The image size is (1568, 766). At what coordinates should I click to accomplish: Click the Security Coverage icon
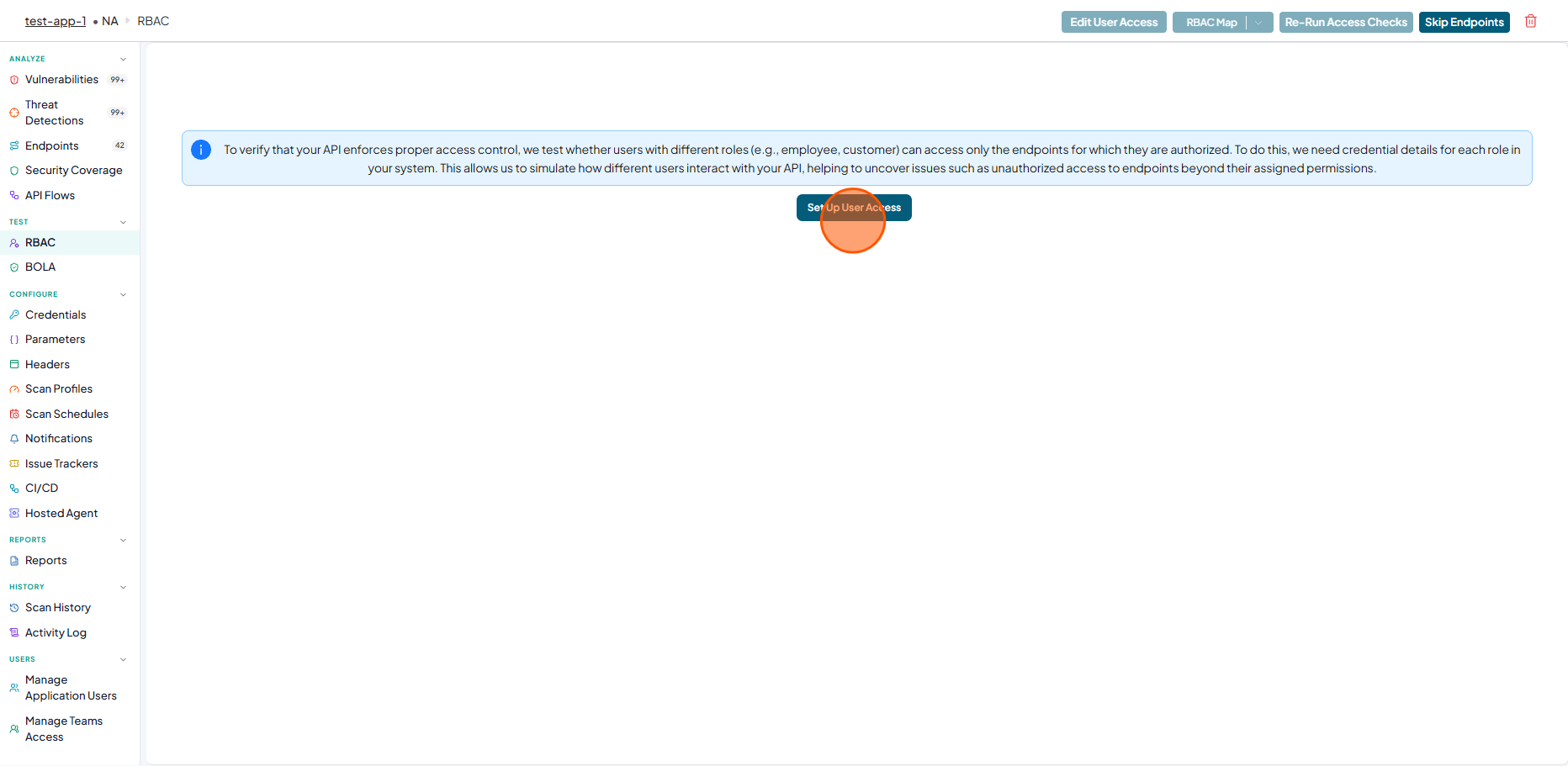point(14,171)
